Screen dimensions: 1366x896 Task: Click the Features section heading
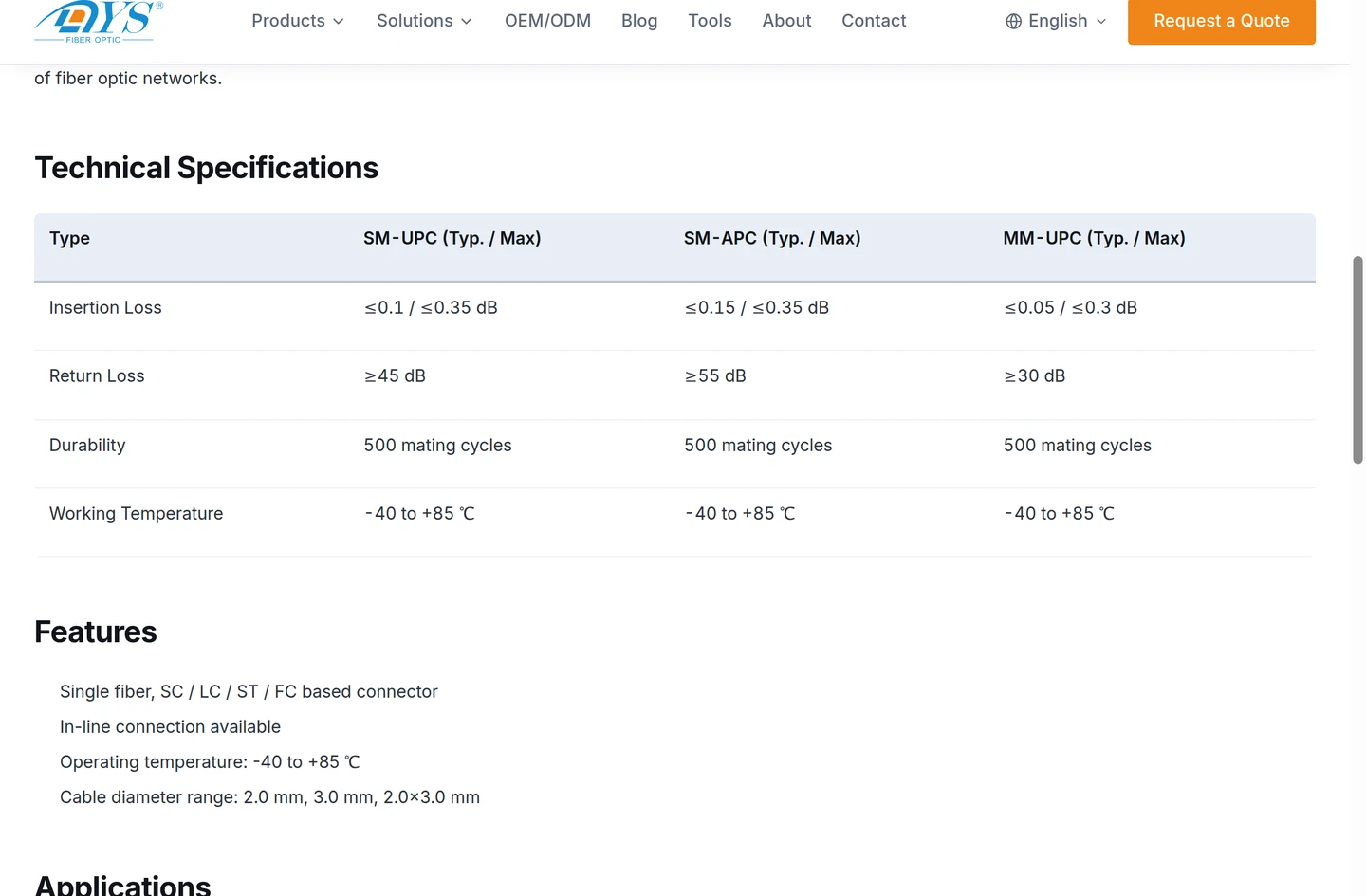96,631
